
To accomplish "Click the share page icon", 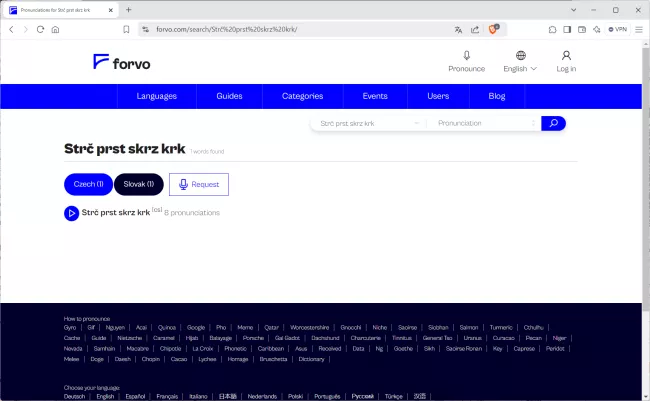I will coord(475,29).
